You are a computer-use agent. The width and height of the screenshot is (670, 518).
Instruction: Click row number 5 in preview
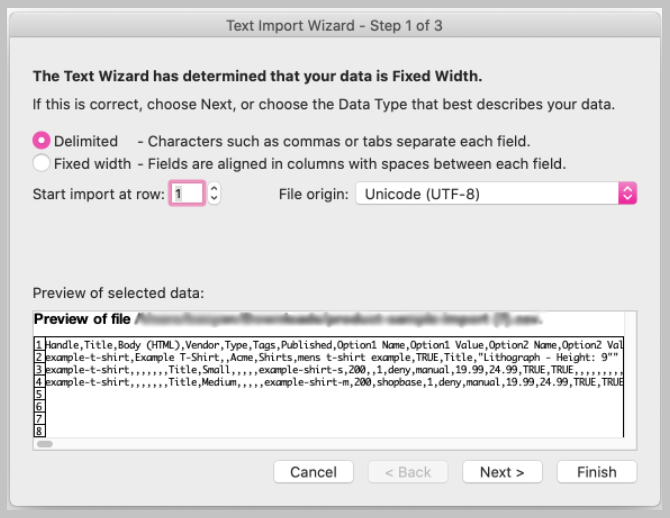click(x=39, y=394)
